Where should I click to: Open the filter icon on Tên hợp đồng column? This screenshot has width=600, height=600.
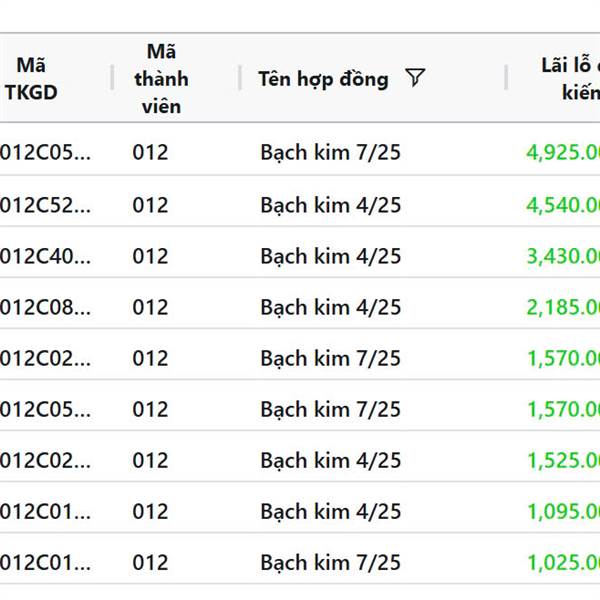click(x=415, y=79)
